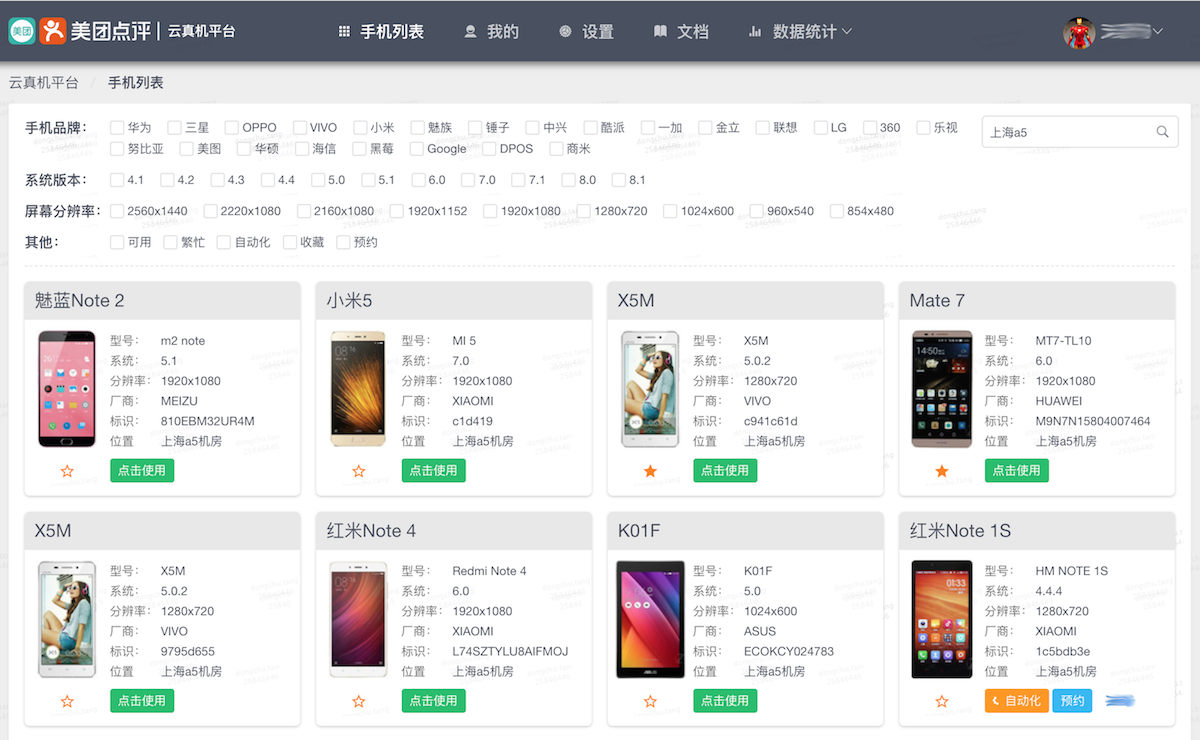
Task: Tick the 854x480 resolution filter
Action: 836,211
